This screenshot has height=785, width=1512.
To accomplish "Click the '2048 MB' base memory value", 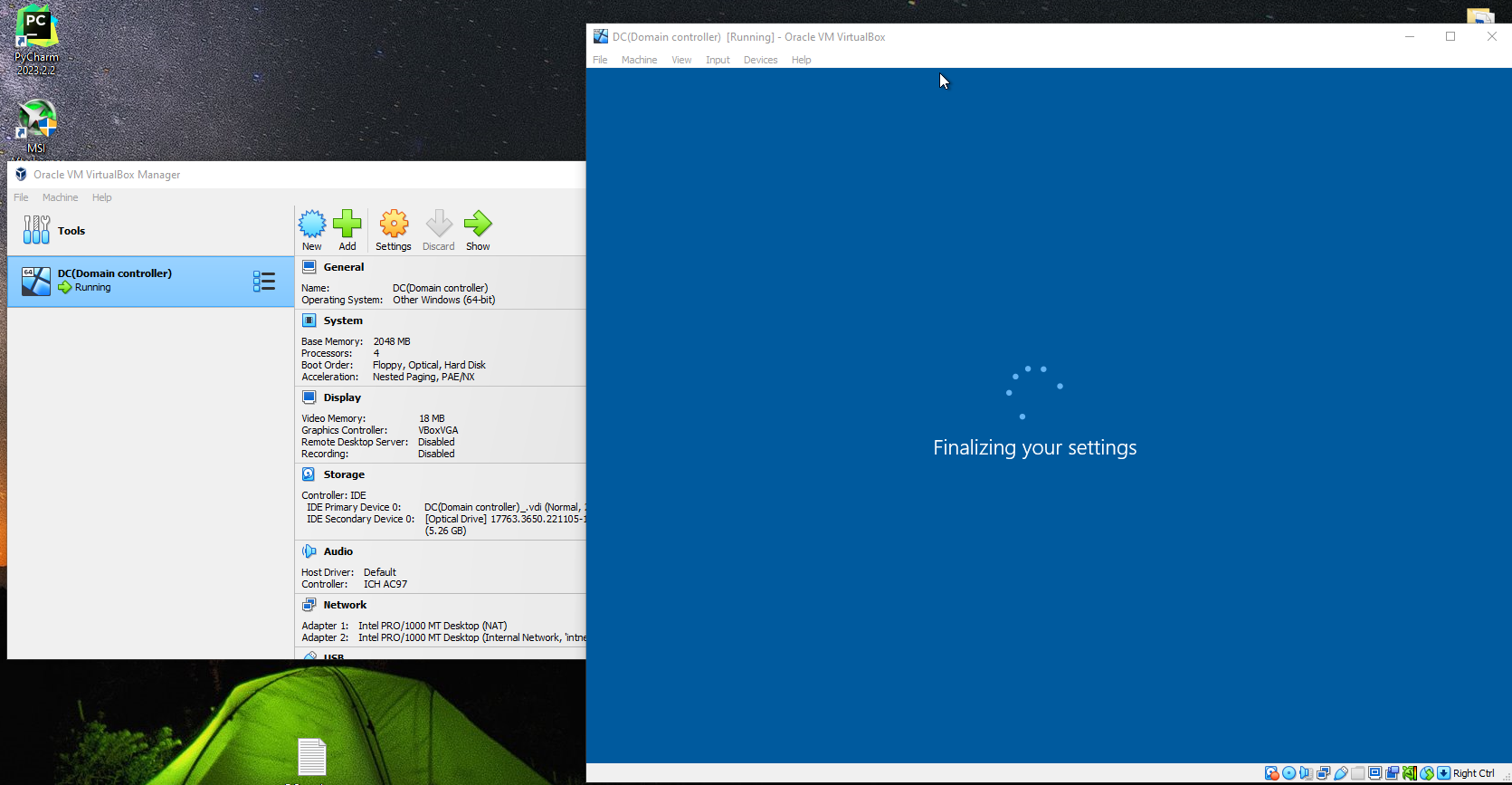I will click(x=392, y=341).
